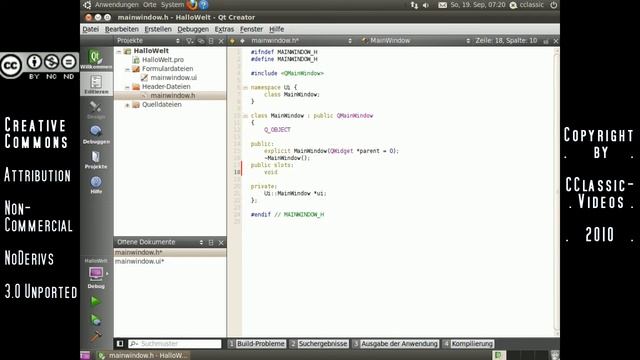Show the Suchergebnisse output pane
The height and width of the screenshot is (360, 640).
(x=319, y=344)
